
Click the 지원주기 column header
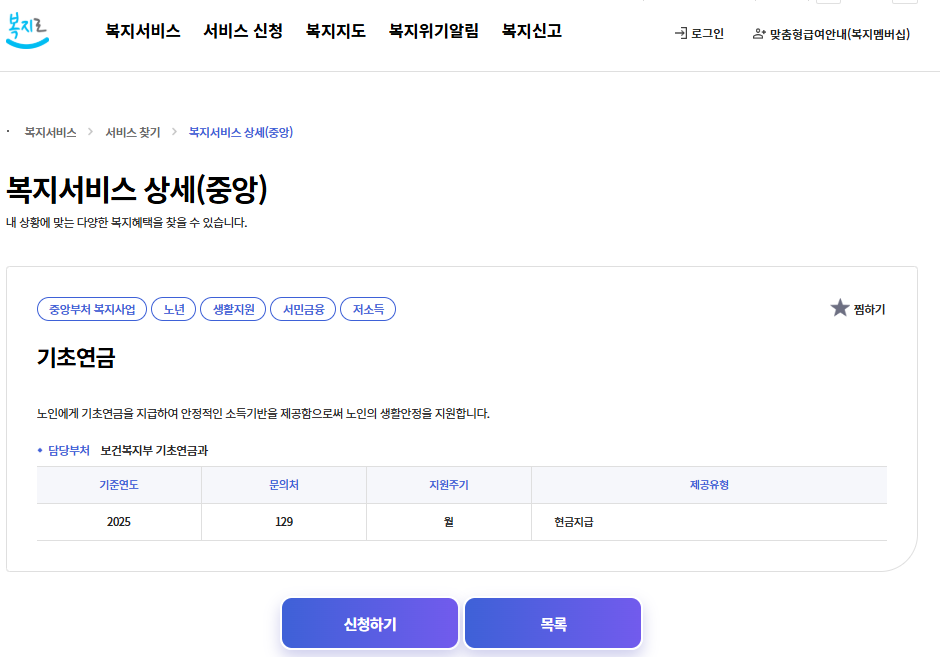[x=449, y=485]
